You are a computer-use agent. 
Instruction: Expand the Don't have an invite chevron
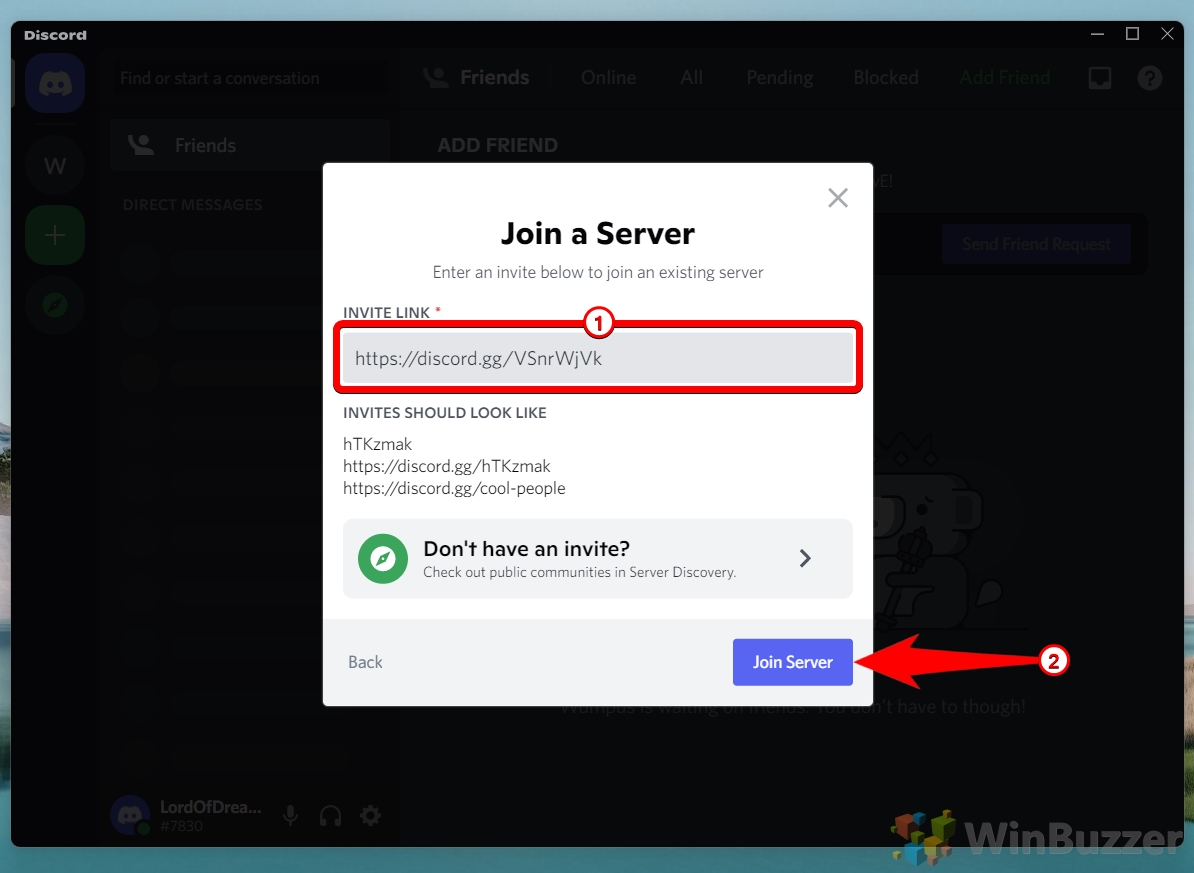[805, 558]
